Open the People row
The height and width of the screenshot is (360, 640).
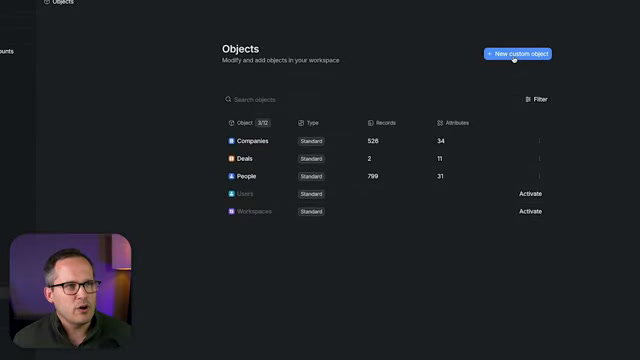point(387,176)
